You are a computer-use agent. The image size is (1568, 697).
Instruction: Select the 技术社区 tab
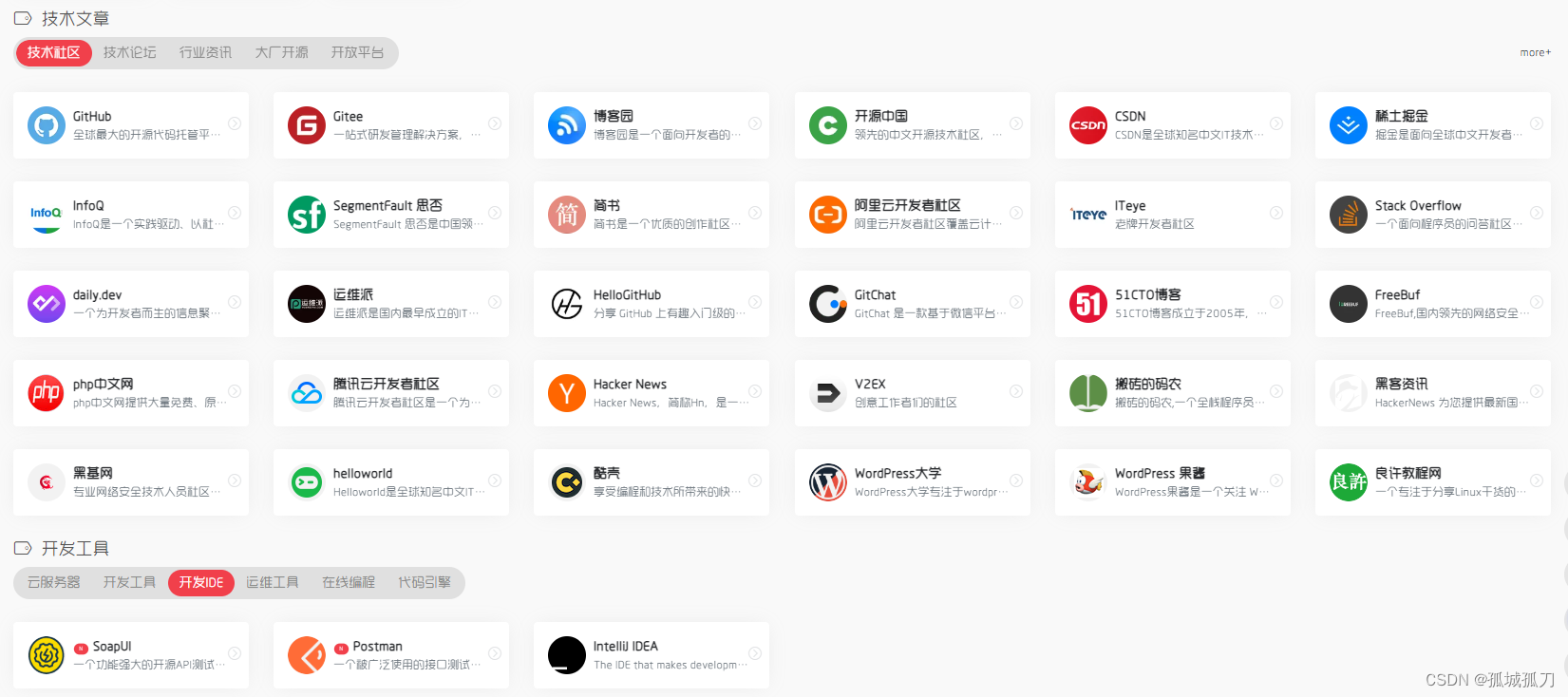coord(53,53)
